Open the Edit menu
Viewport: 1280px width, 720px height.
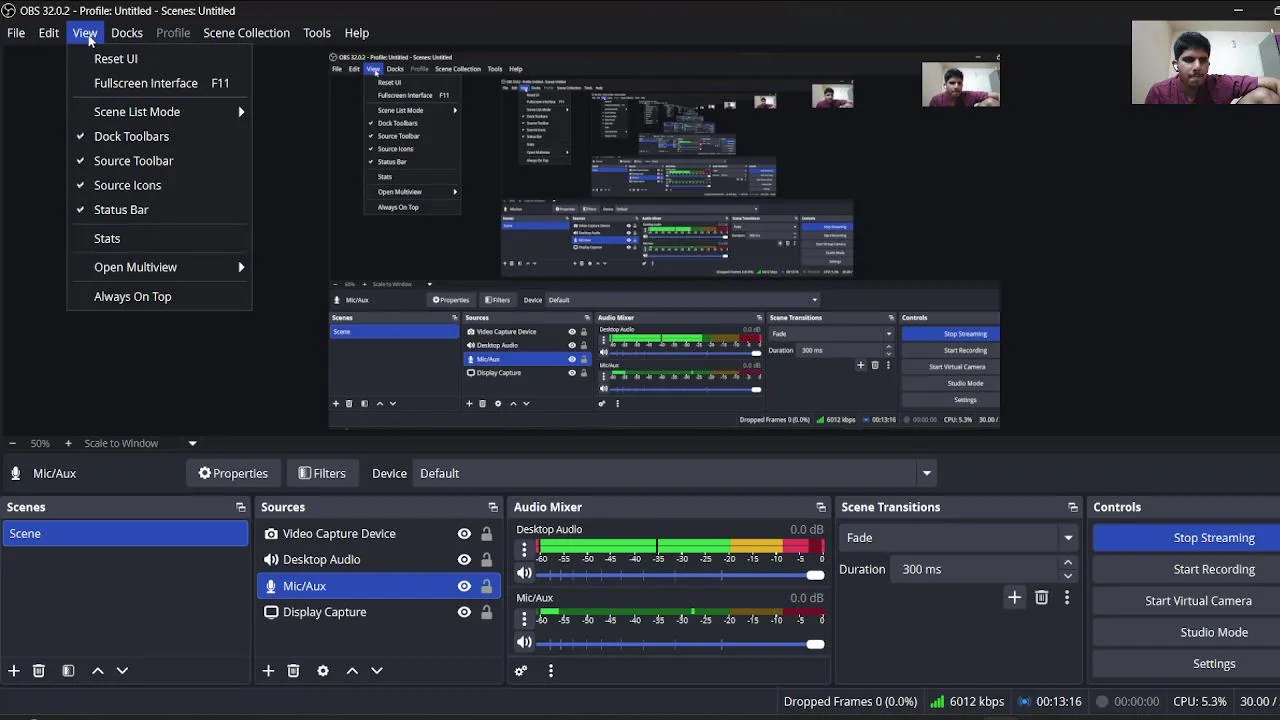click(49, 33)
